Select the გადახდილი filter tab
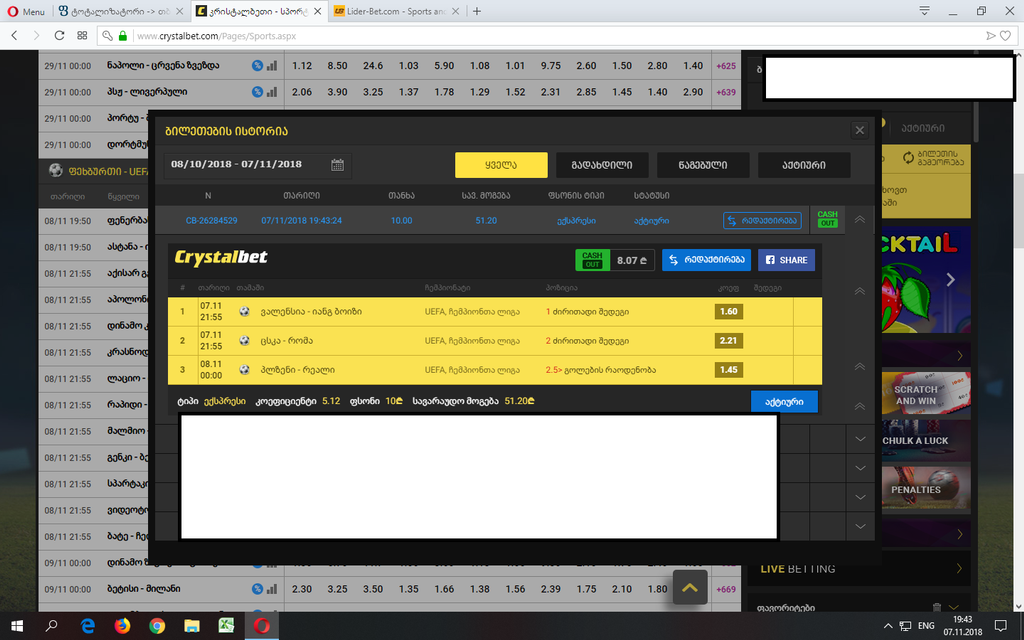1024x640 pixels. point(602,165)
